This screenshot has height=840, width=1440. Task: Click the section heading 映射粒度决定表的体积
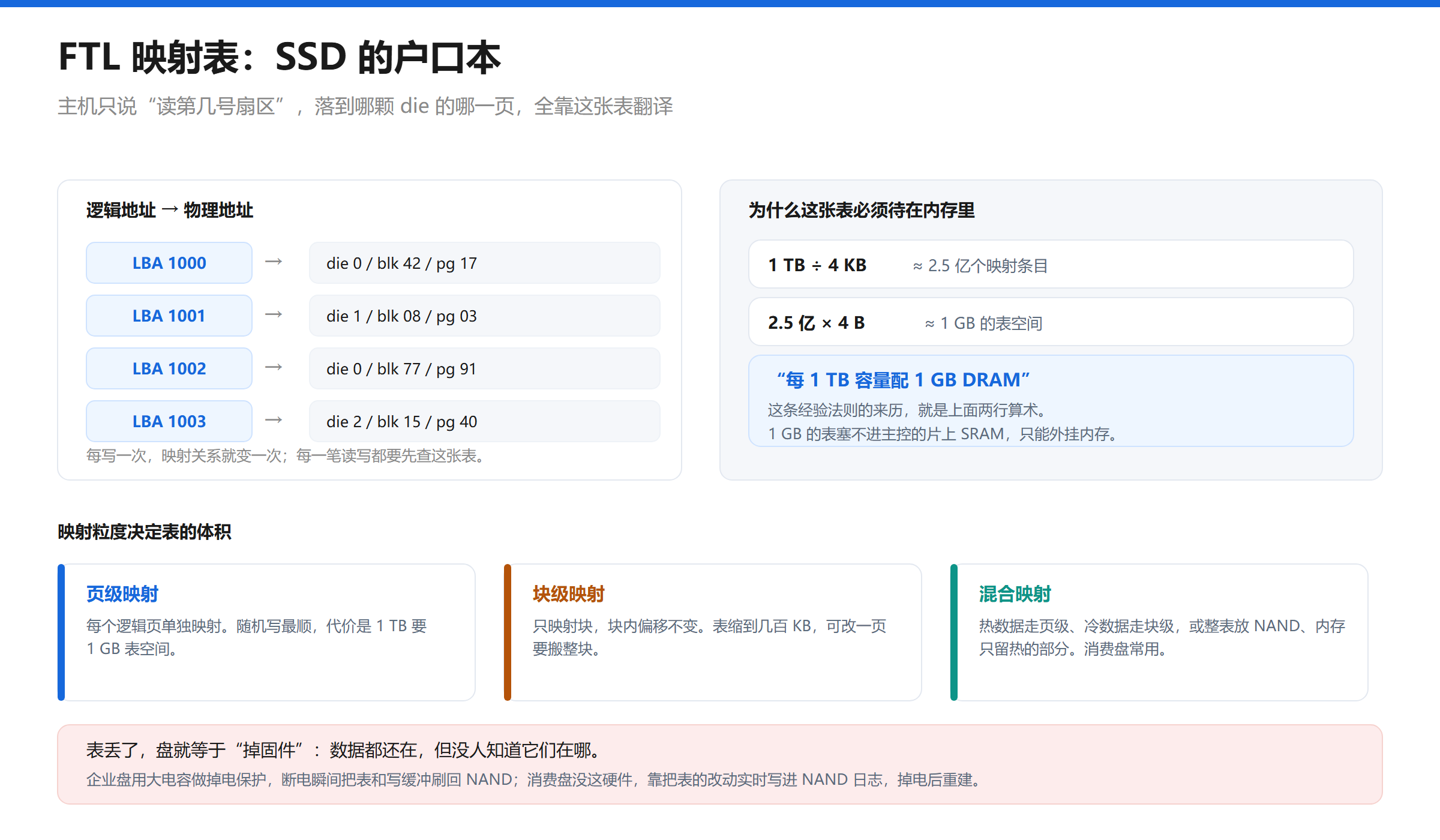pos(145,532)
